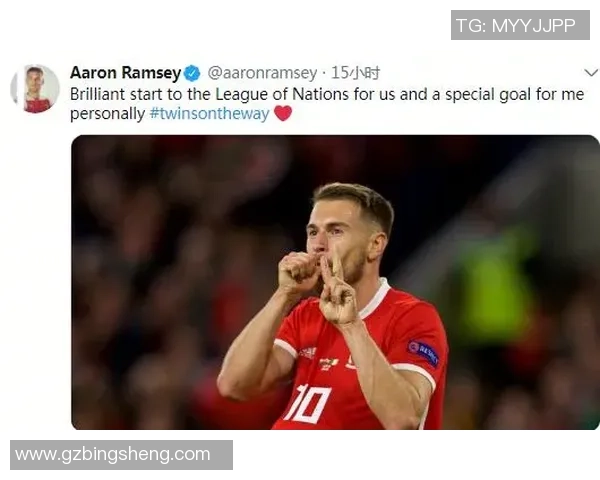Follow the www.gzbingsheng.com watermark link
Image resolution: width=600 pixels, height=480 pixels.
(x=121, y=455)
